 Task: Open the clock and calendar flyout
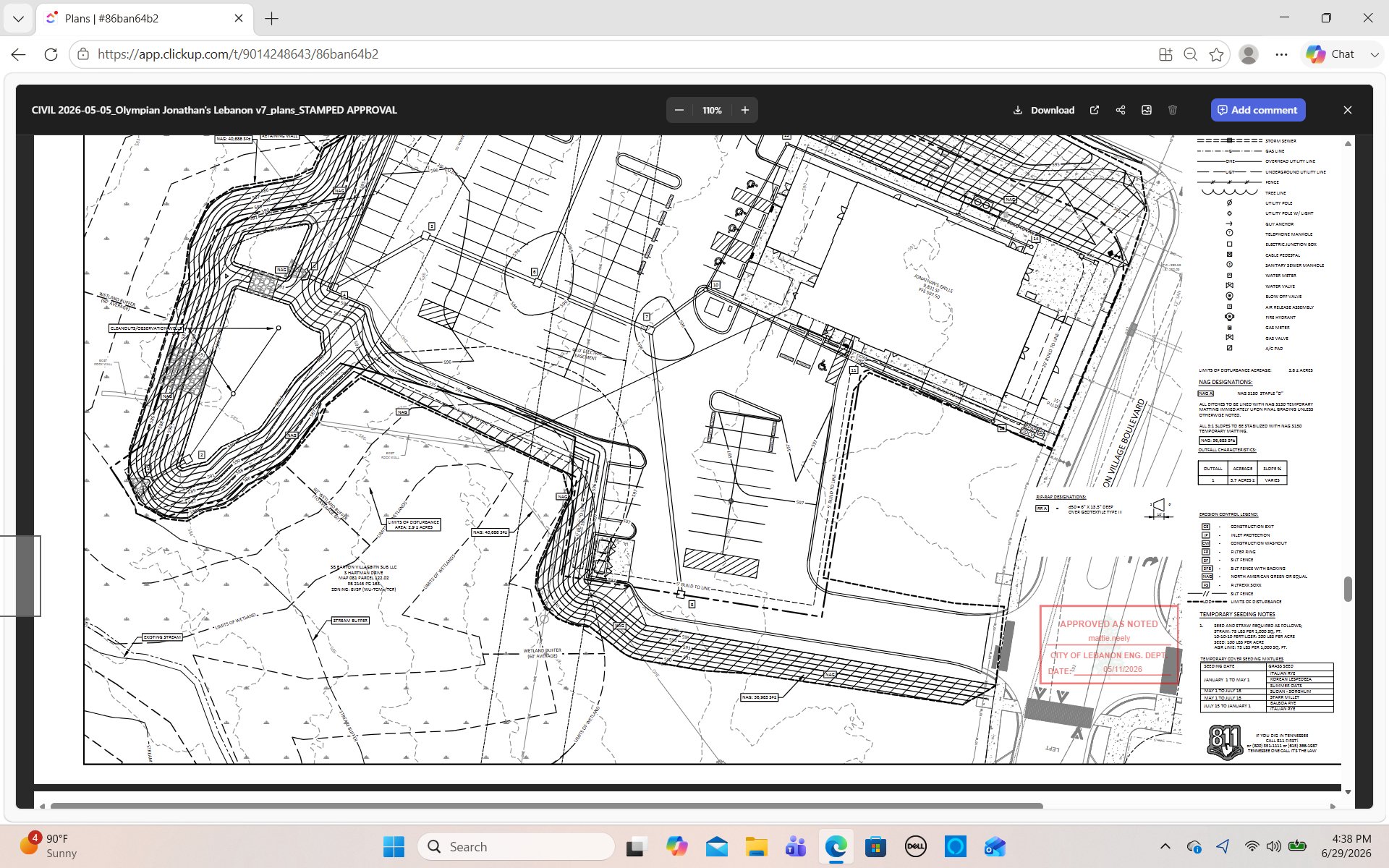[1346, 846]
